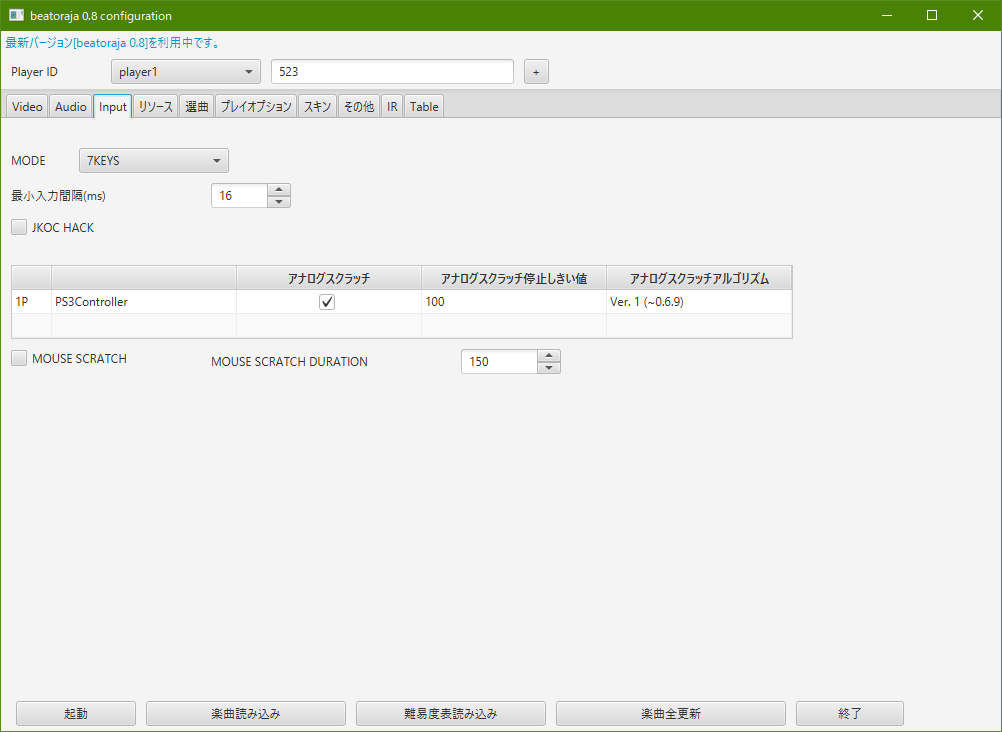Click the 楽曲全更新 button
This screenshot has height=732, width=1002.
(671, 713)
